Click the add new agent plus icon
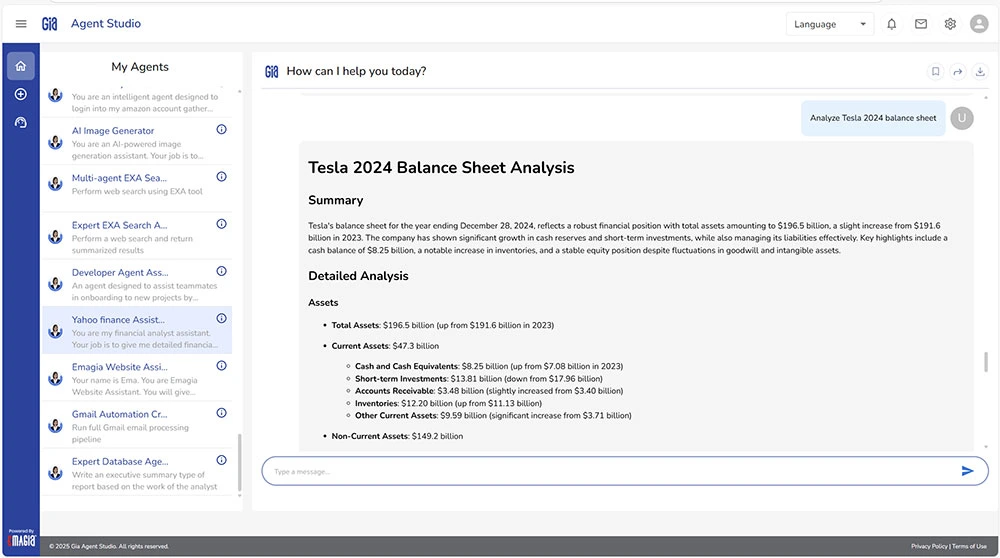The width and height of the screenshot is (1000, 558). click(21, 94)
